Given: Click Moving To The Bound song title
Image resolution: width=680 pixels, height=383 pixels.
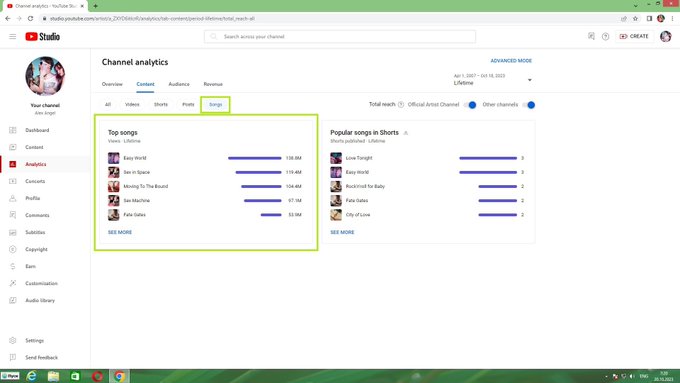Looking at the screenshot, I should click(x=146, y=186).
